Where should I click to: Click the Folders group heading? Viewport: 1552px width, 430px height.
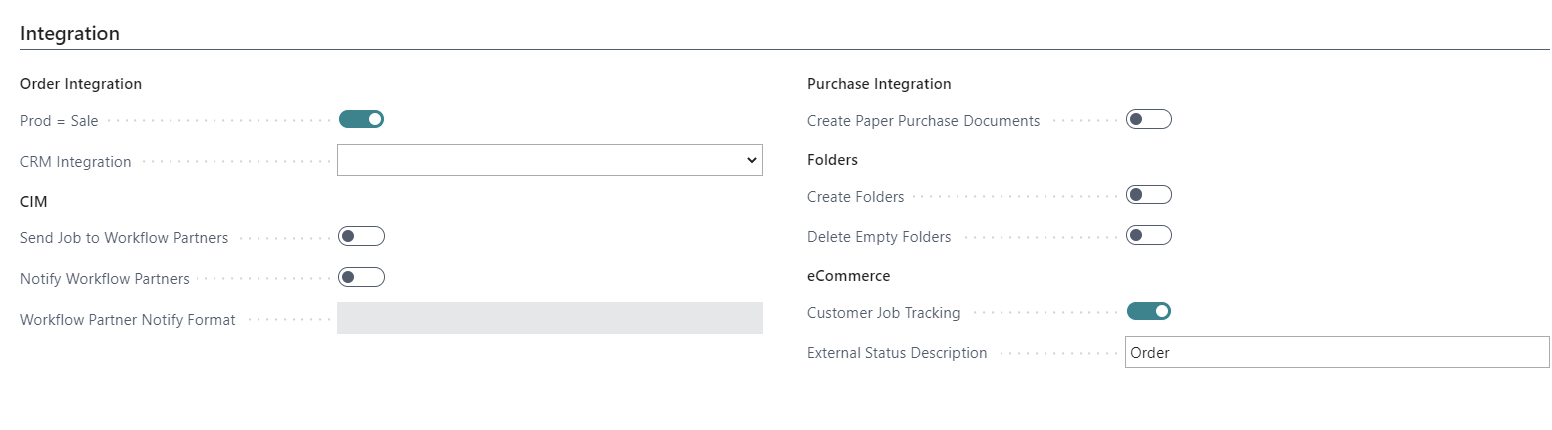click(x=832, y=160)
